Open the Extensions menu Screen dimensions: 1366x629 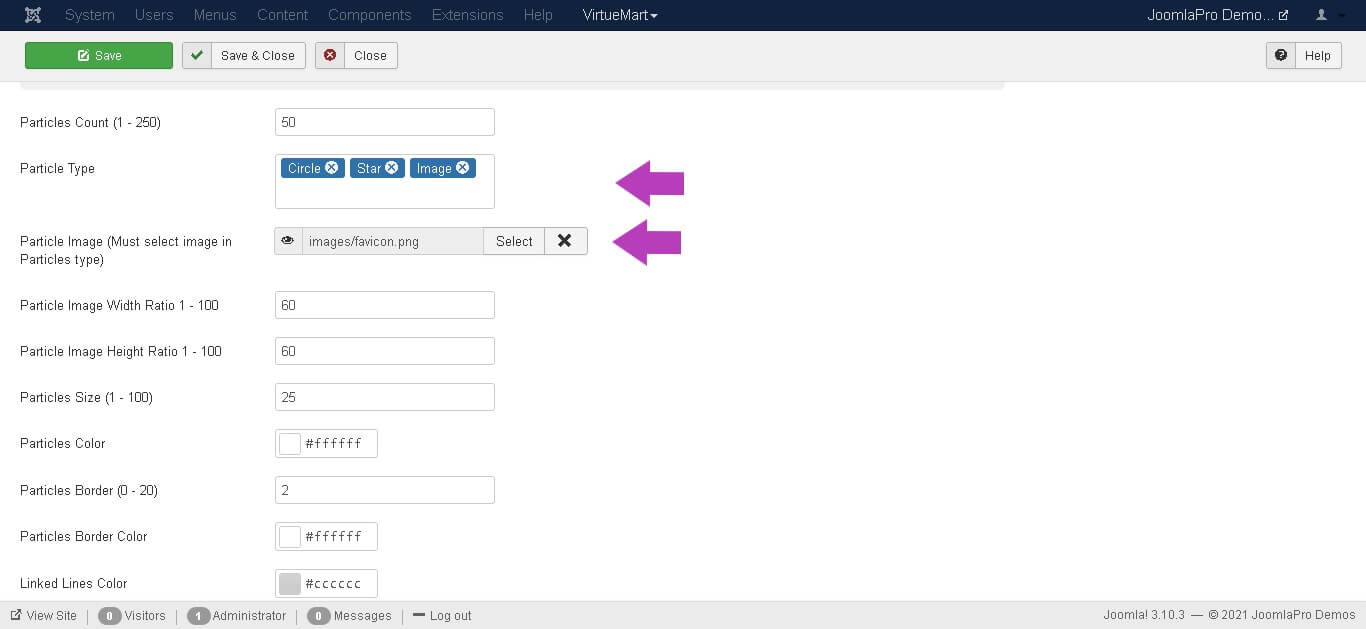coord(467,15)
